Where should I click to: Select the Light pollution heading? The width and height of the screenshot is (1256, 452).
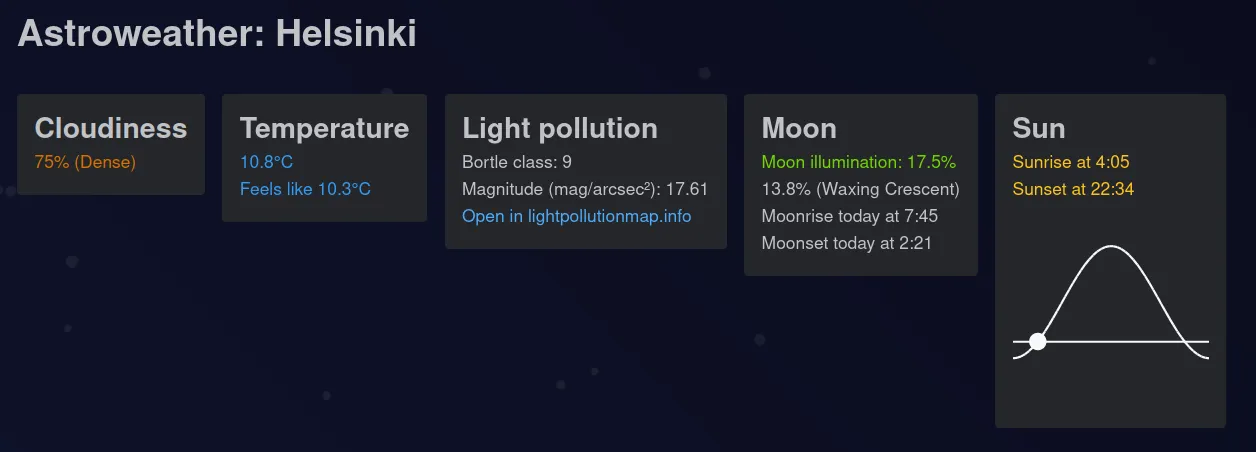coord(560,128)
